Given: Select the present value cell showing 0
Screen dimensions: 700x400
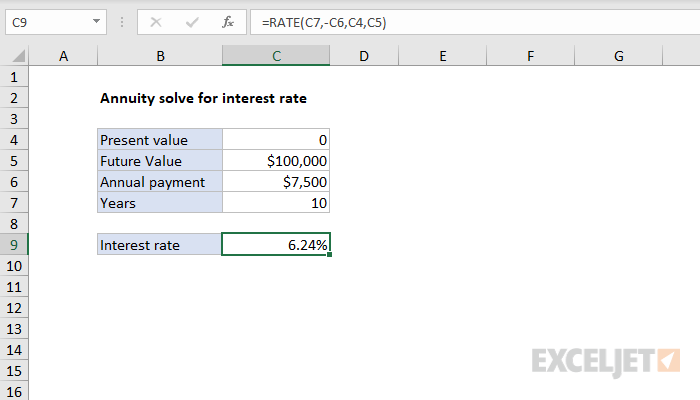Looking at the screenshot, I should click(276, 140).
